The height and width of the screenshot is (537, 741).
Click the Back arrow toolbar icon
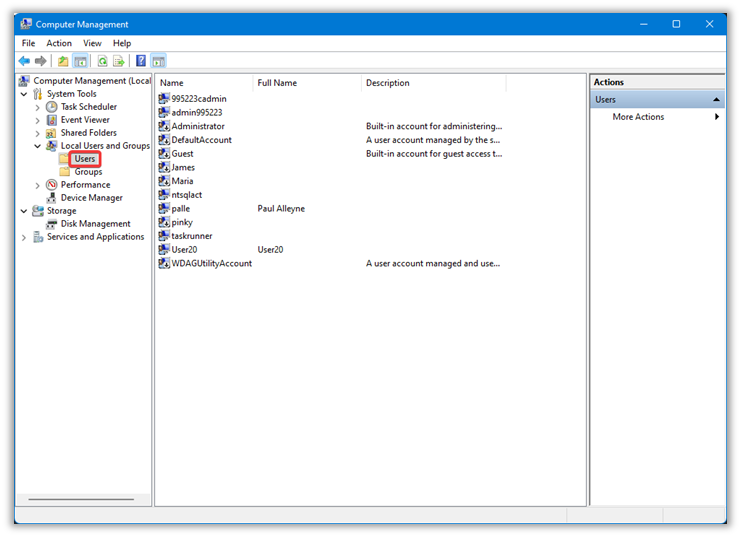point(24,61)
